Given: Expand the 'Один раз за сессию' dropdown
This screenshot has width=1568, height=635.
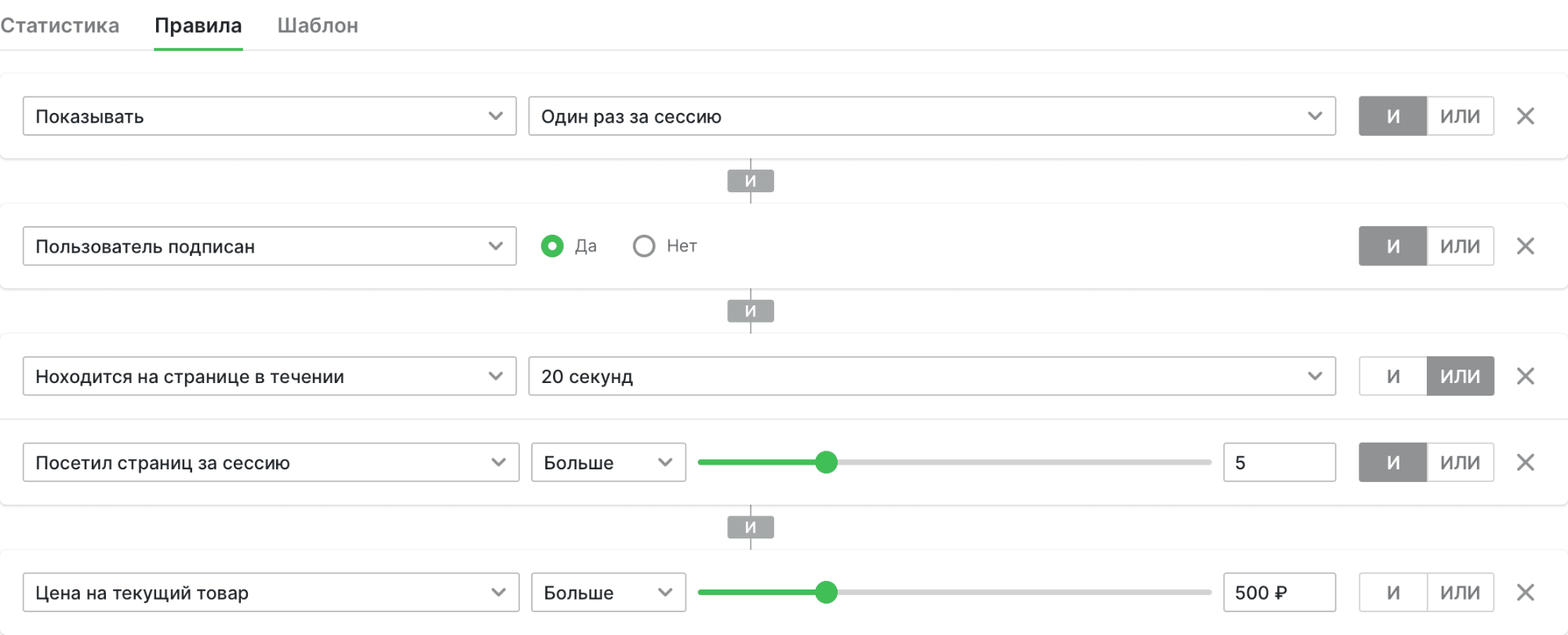Looking at the screenshot, I should [x=931, y=116].
